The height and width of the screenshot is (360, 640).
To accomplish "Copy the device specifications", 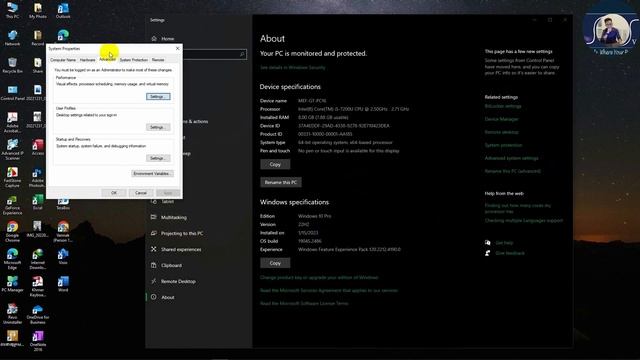I will click(x=275, y=164).
